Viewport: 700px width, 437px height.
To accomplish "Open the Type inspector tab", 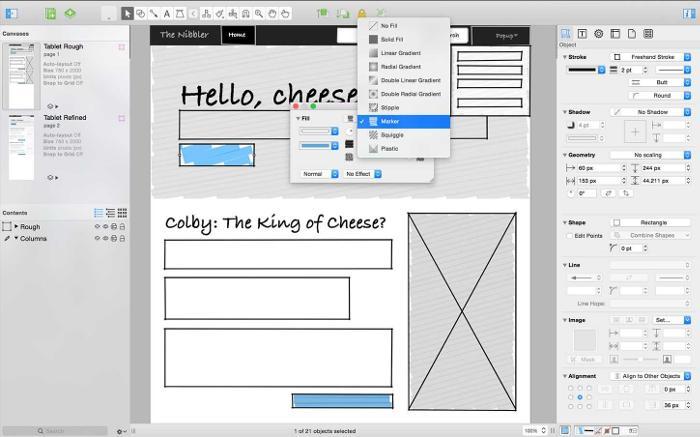I will coord(582,33).
